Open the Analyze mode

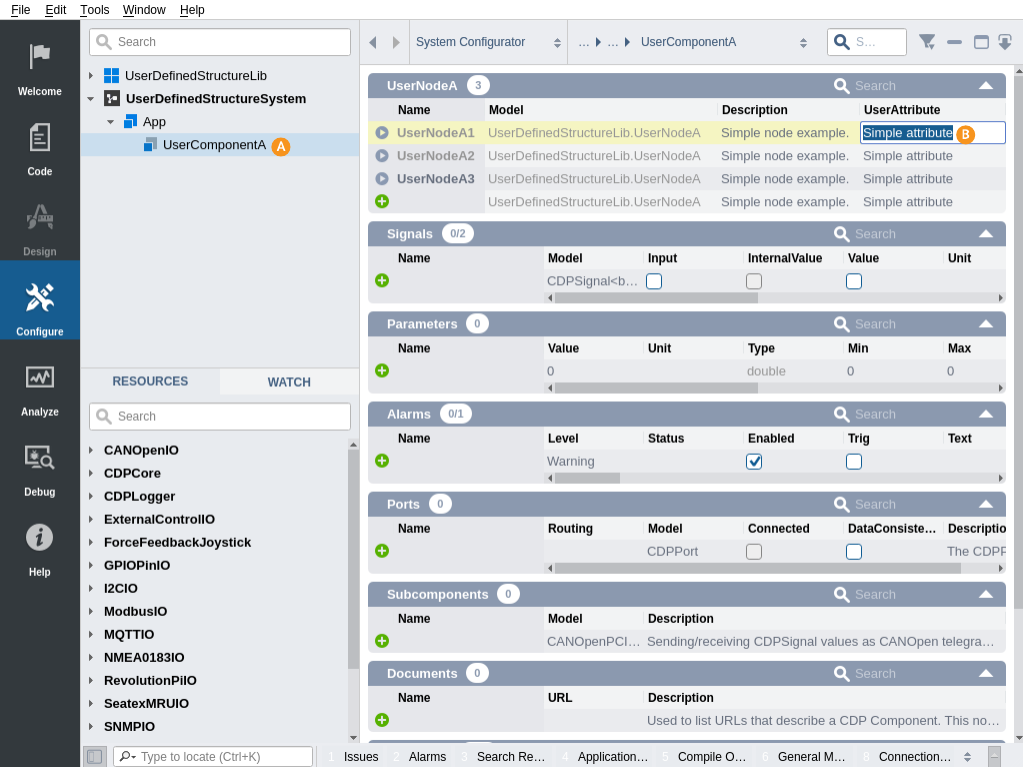[x=39, y=388]
